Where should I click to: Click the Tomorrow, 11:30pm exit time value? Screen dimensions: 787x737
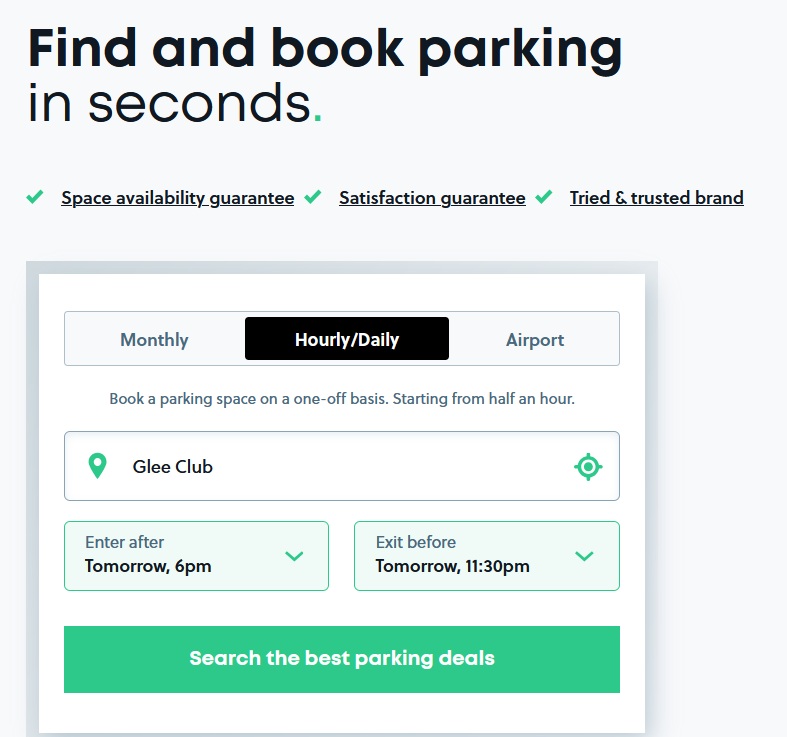(452, 567)
